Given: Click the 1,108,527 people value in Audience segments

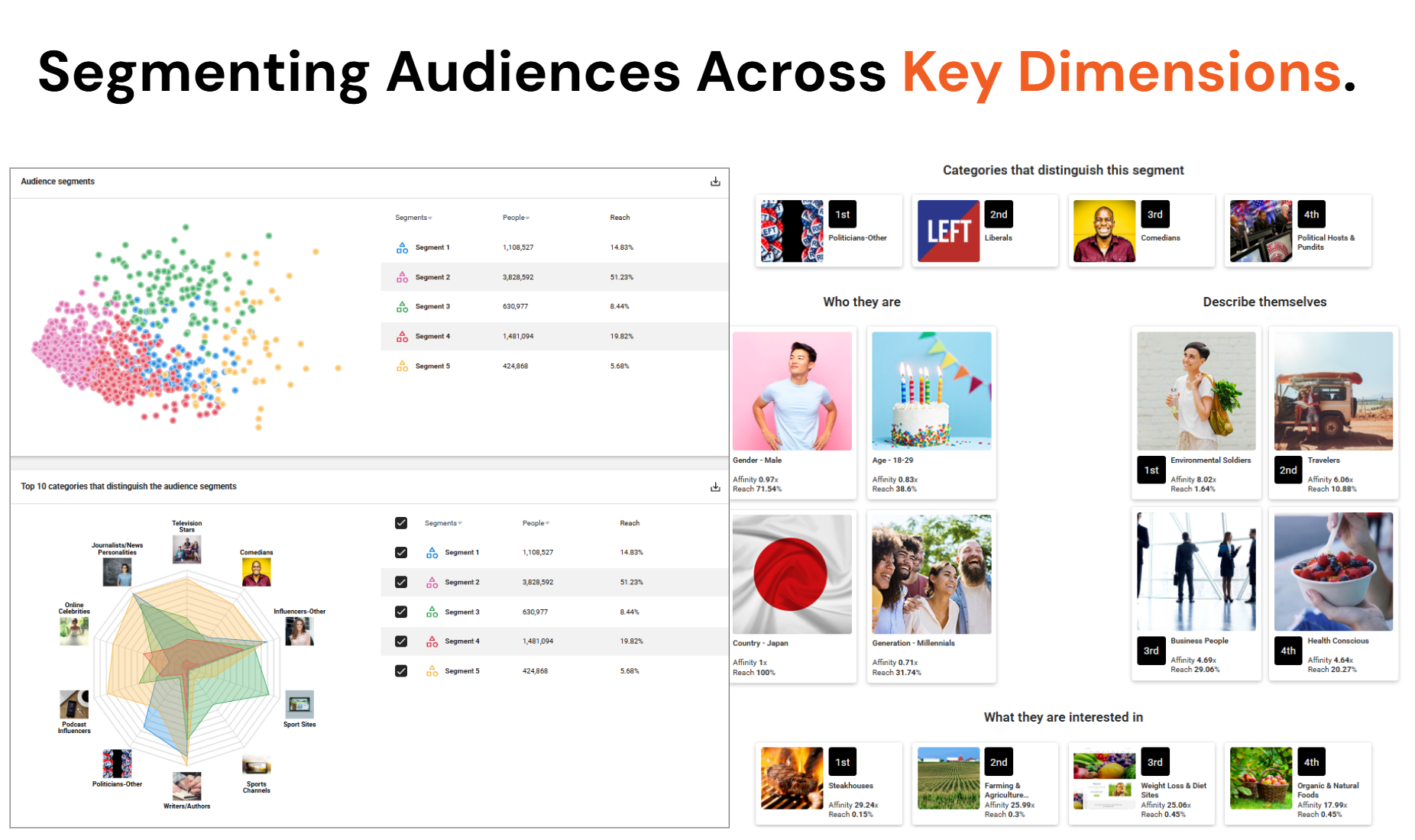Looking at the screenshot, I should coord(518,247).
